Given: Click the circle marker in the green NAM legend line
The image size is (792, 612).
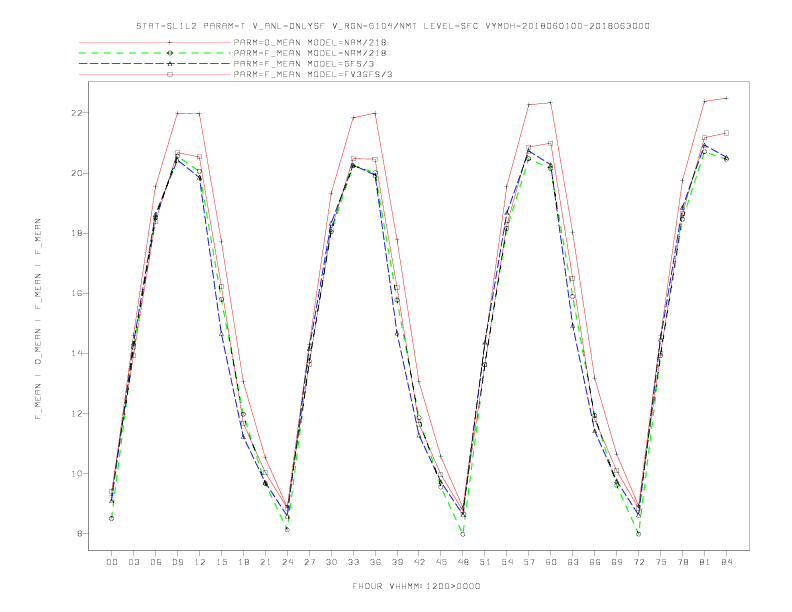Looking at the screenshot, I should pyautogui.click(x=170, y=53).
